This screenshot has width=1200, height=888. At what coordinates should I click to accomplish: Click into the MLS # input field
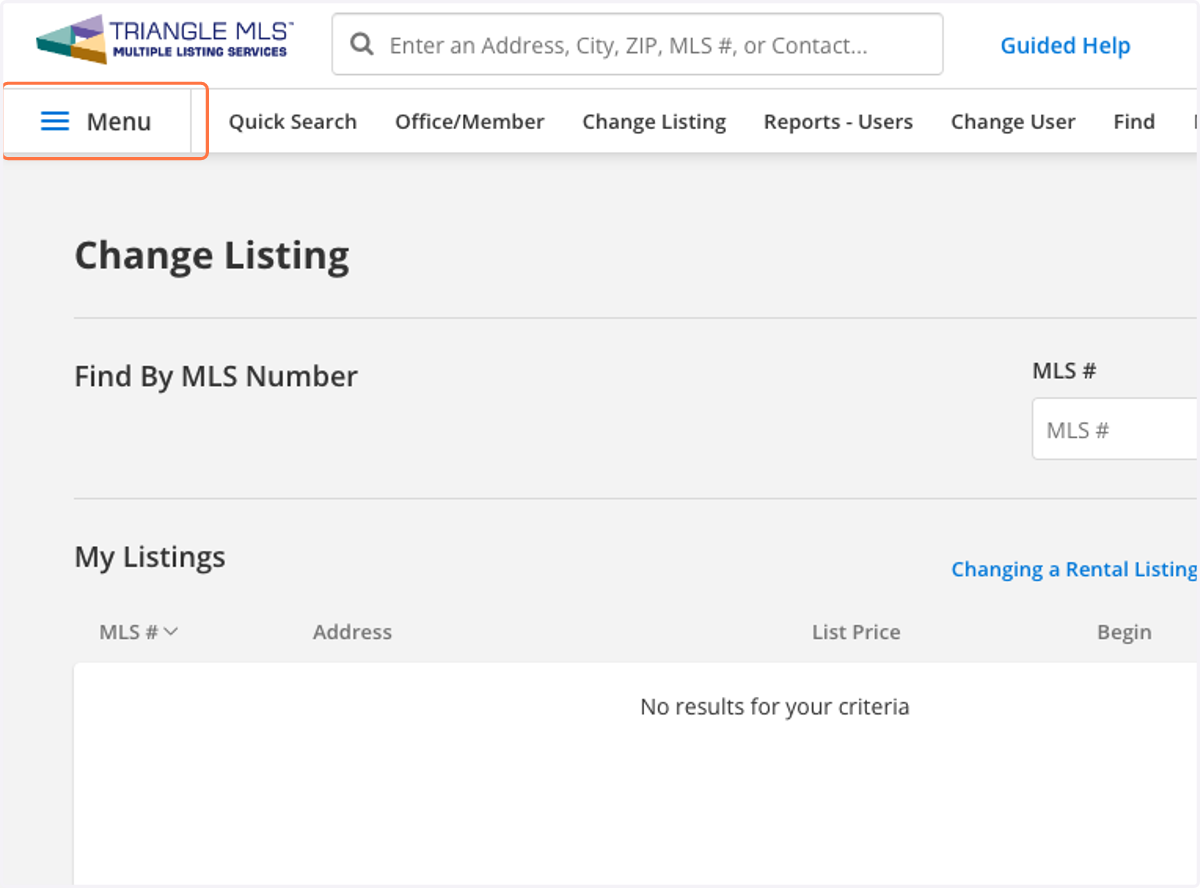pos(1115,430)
